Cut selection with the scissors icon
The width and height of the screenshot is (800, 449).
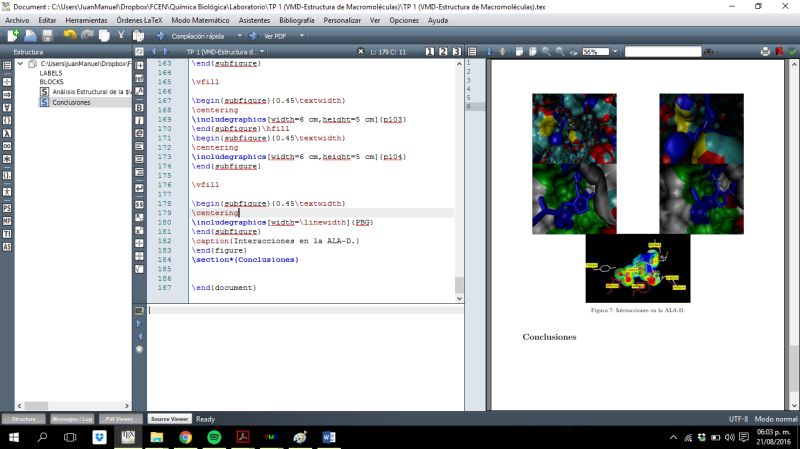(x=121, y=36)
